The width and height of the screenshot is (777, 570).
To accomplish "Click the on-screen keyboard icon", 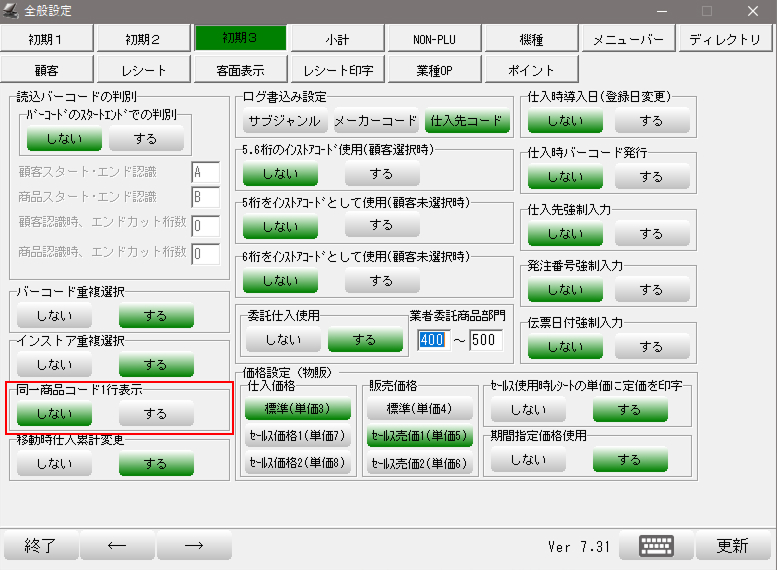I will pos(656,545).
